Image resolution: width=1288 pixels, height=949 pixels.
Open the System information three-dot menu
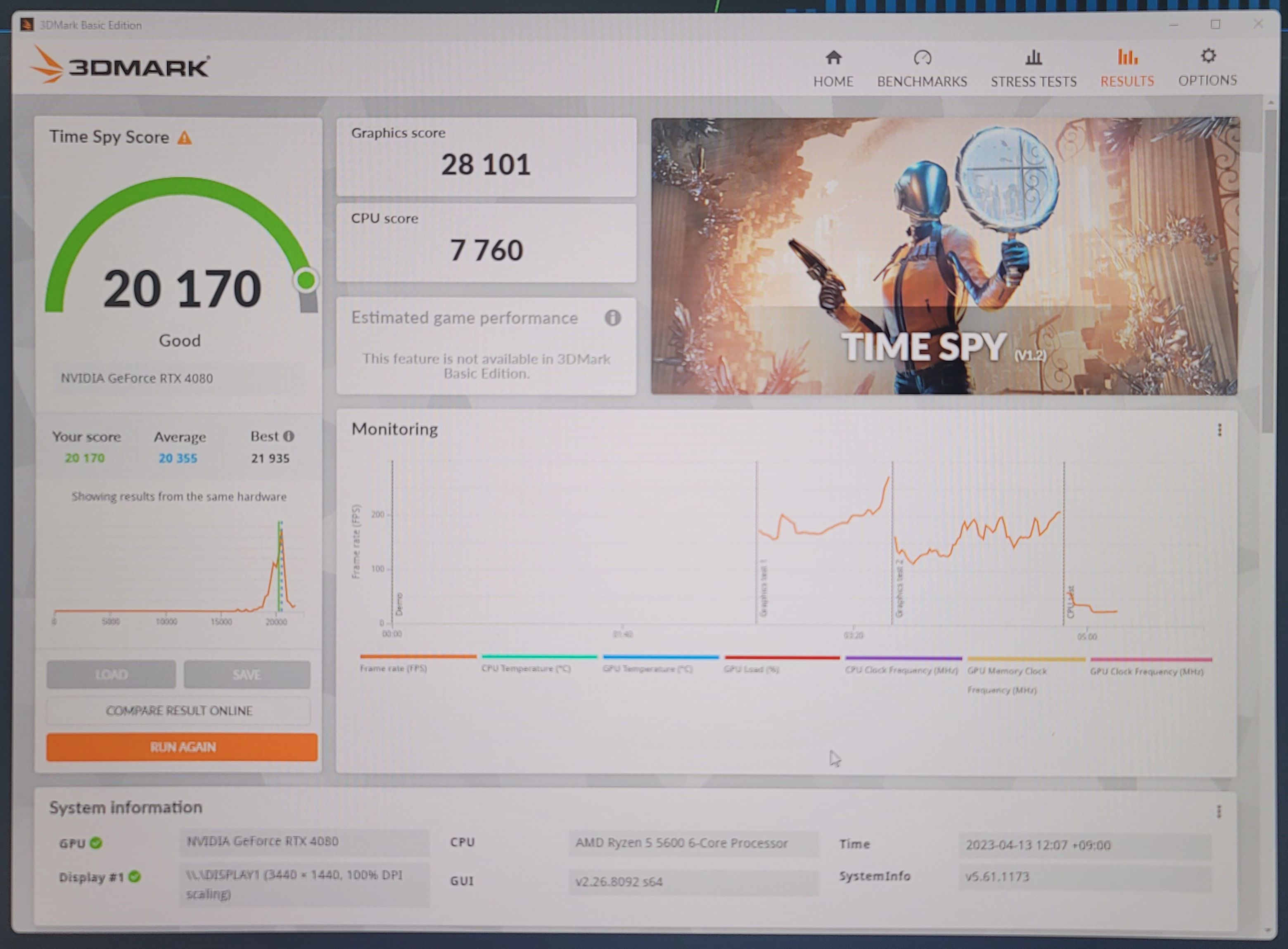(1219, 811)
